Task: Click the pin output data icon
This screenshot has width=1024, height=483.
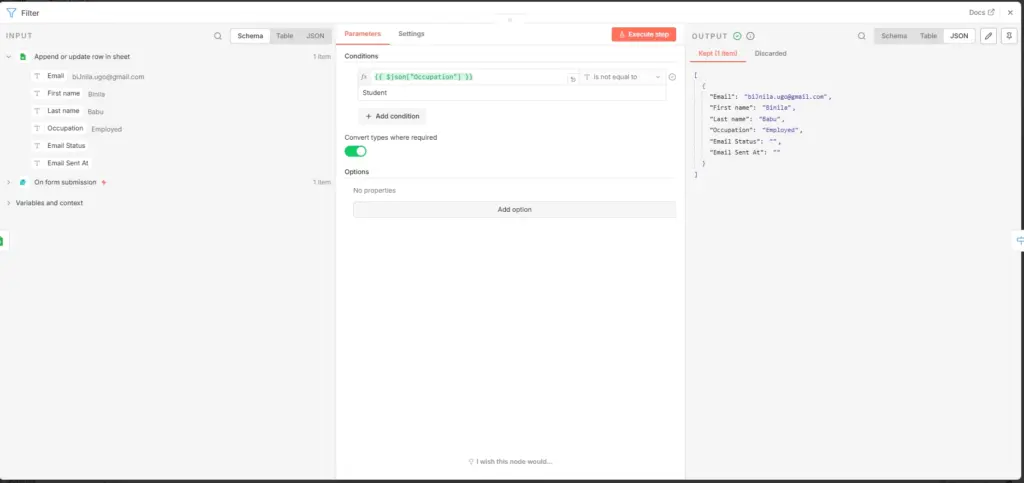Action: point(1010,36)
